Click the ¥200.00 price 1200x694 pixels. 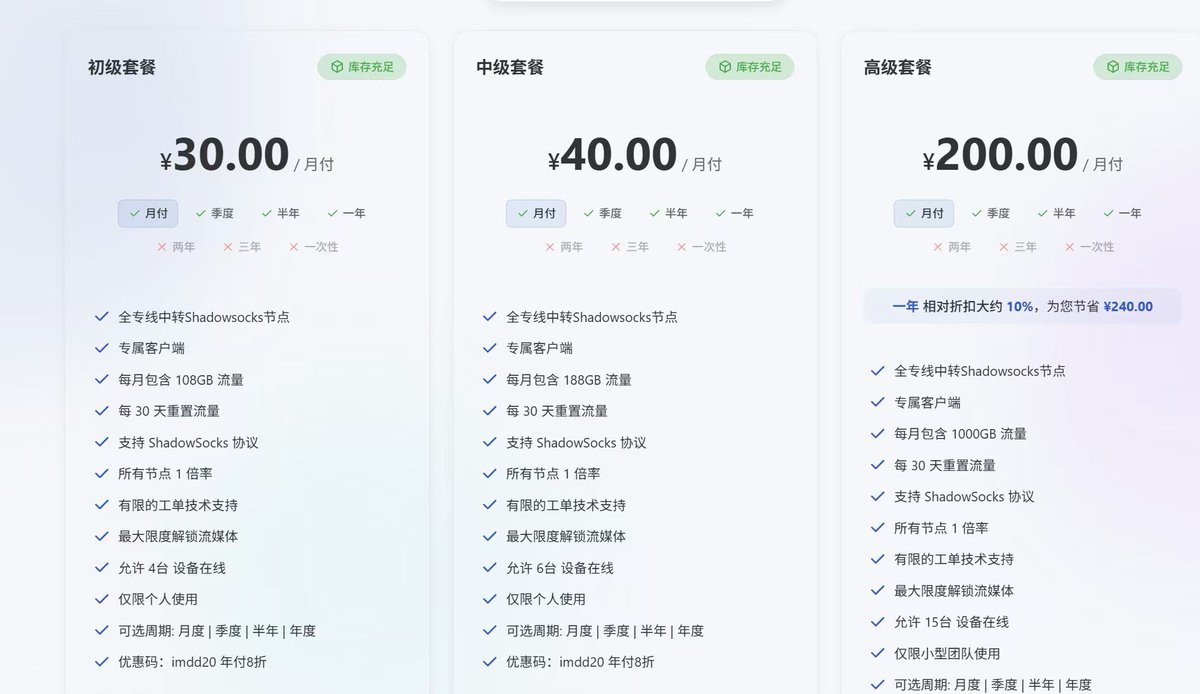pos(1000,155)
